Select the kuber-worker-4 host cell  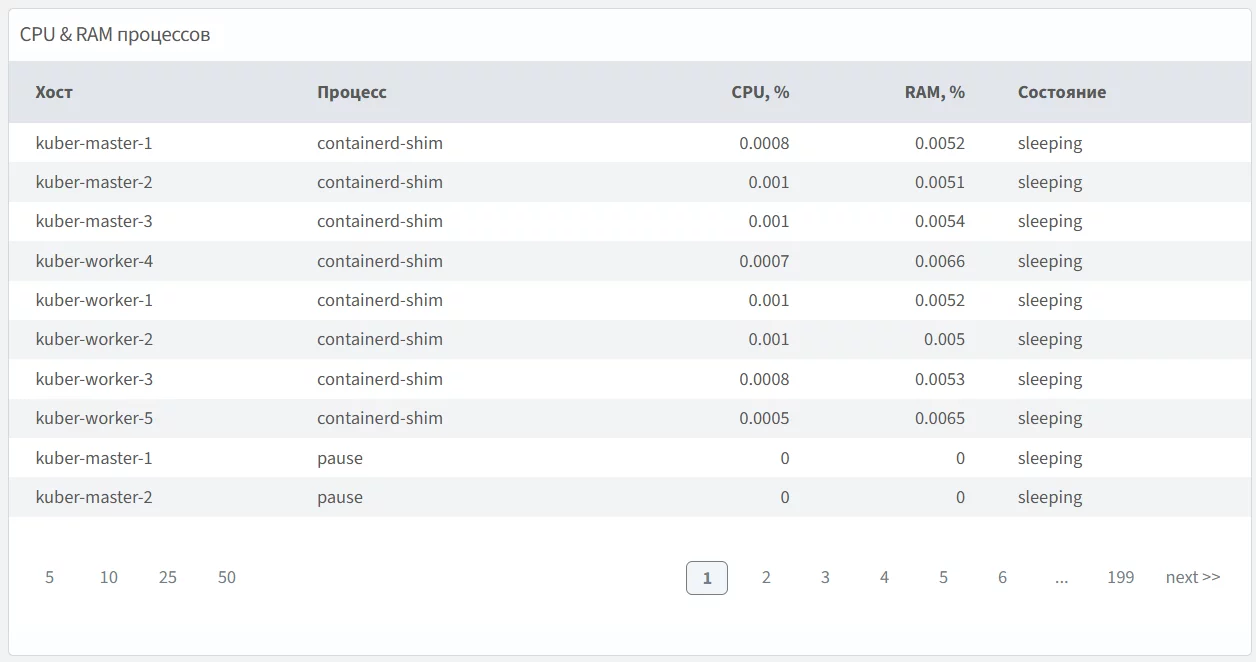[94, 261]
